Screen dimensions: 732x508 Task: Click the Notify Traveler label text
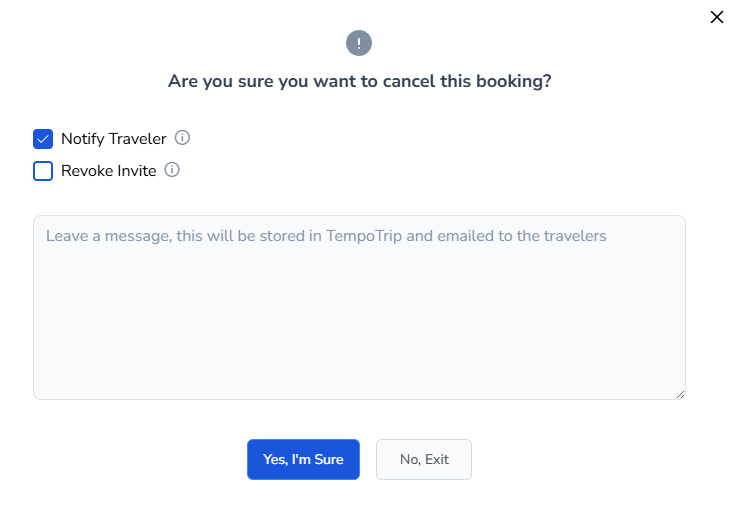pos(113,139)
